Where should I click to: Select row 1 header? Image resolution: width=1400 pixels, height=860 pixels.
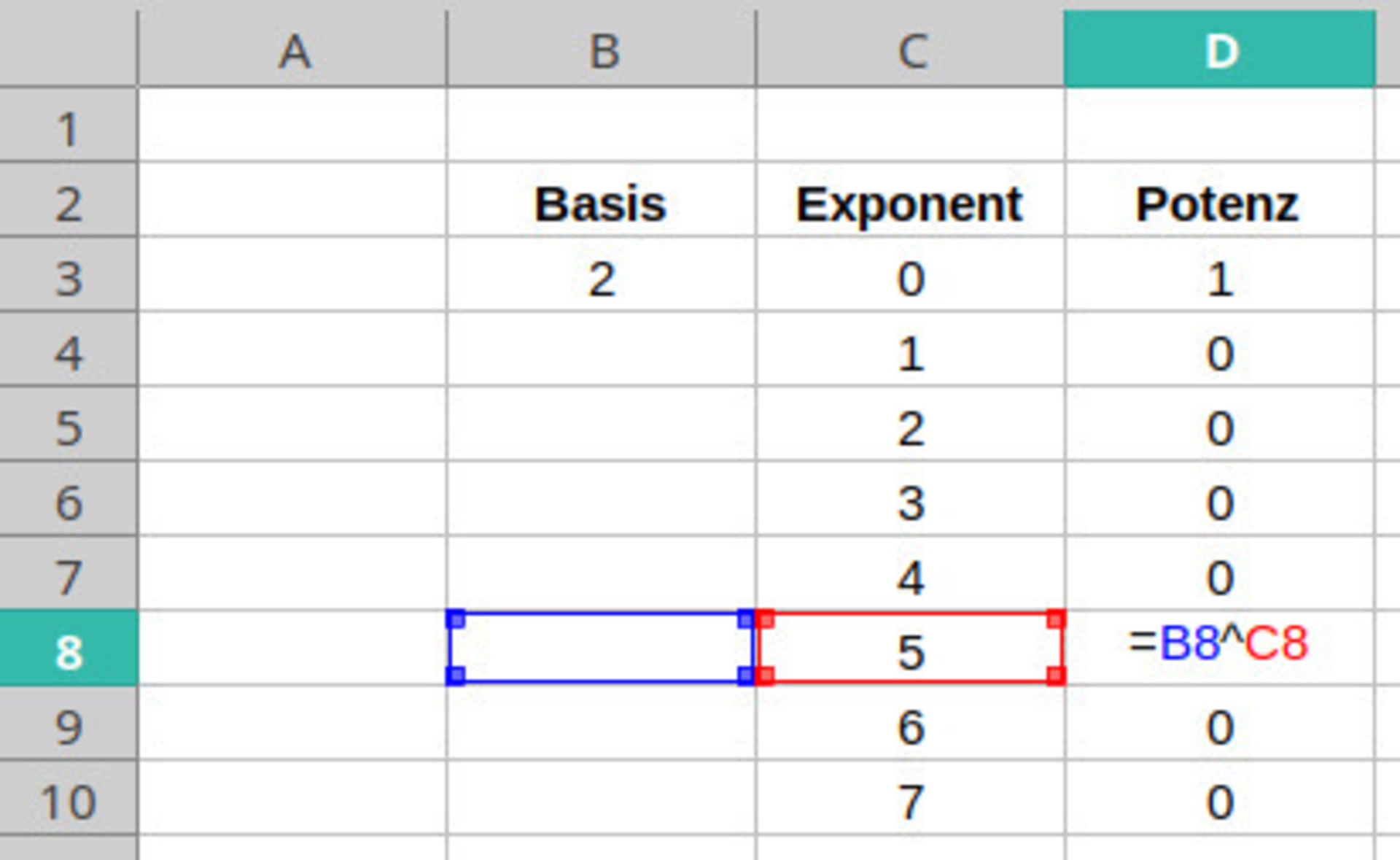pyautogui.click(x=68, y=128)
